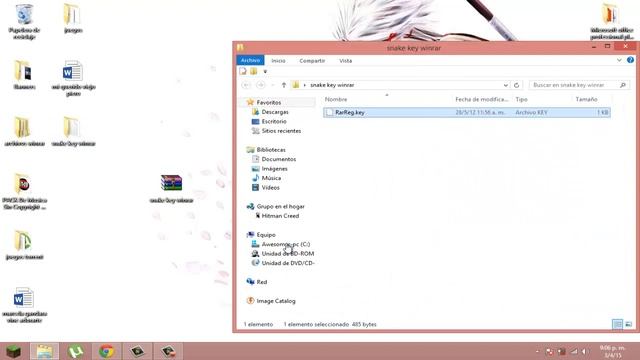Open uTorrent from the taskbar
The height and width of the screenshot is (360, 640).
point(76,351)
